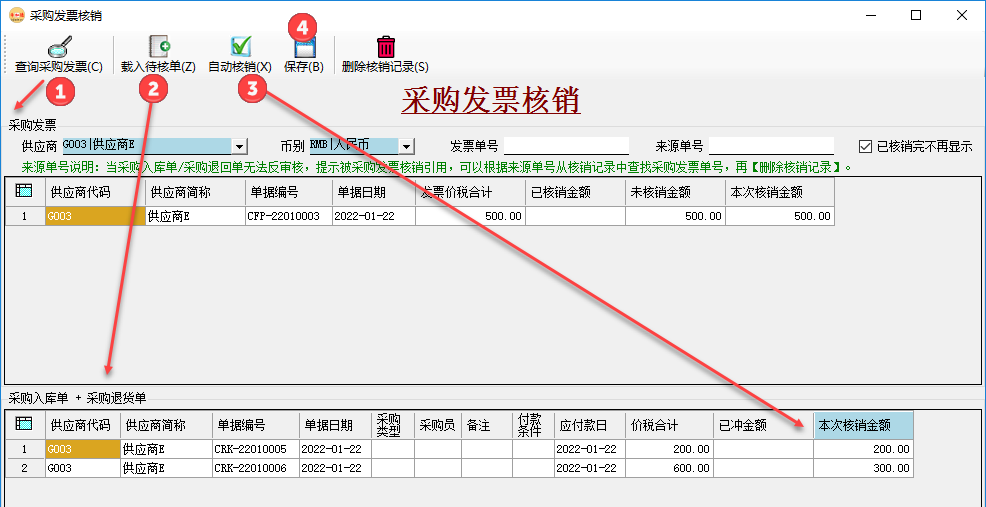Click receipt grid 应付款日 column header
Screen dimensions: 986x507
coord(589,425)
